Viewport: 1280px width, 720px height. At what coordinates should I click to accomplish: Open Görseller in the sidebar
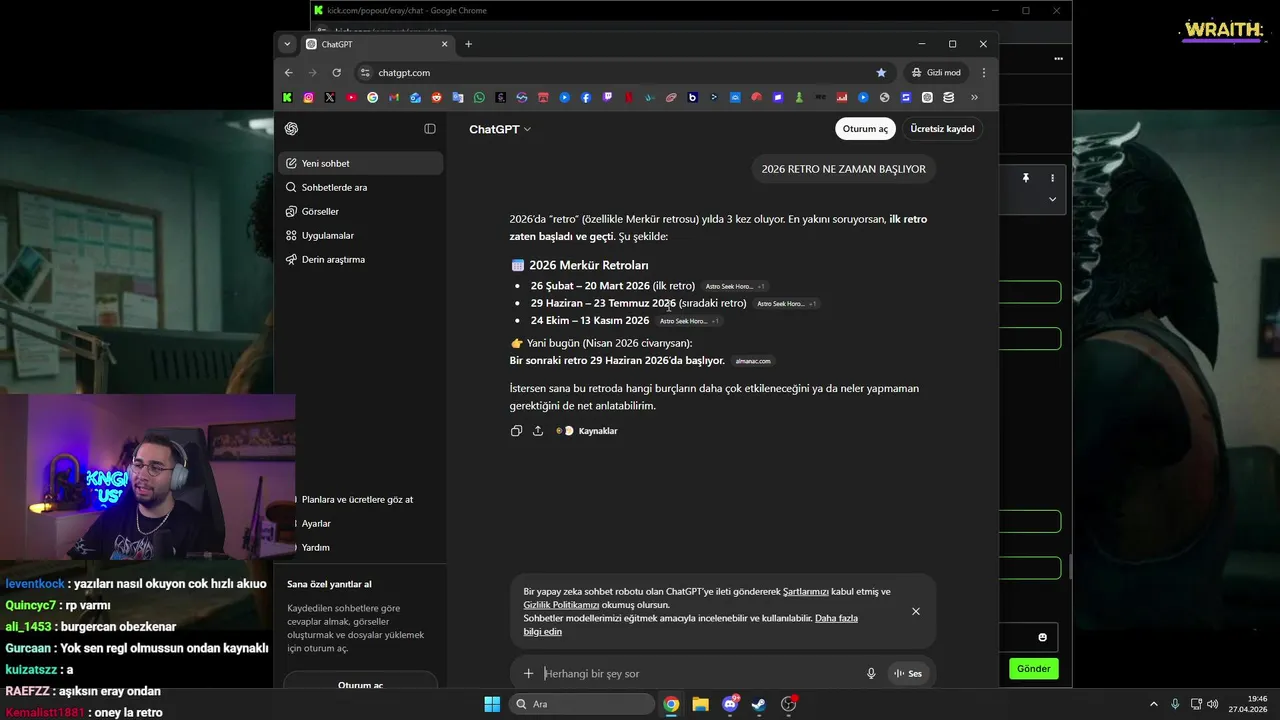[360, 211]
